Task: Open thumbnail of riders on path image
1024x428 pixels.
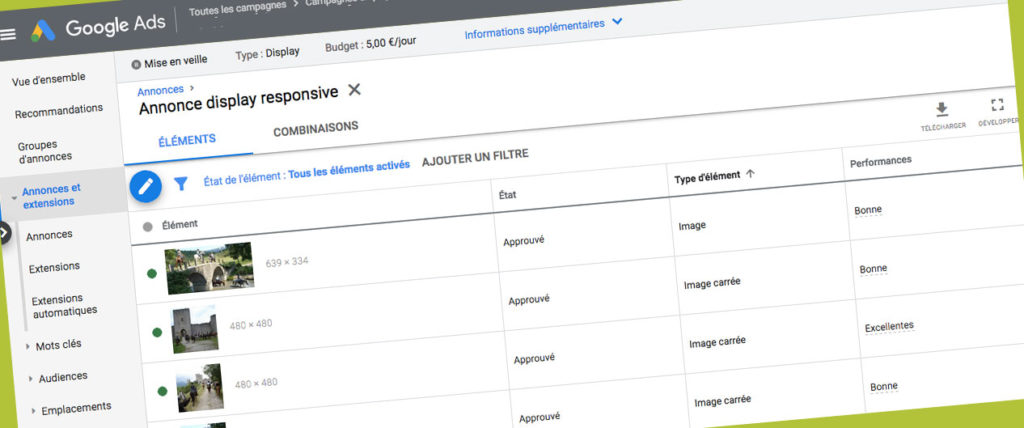Action: coord(200,388)
